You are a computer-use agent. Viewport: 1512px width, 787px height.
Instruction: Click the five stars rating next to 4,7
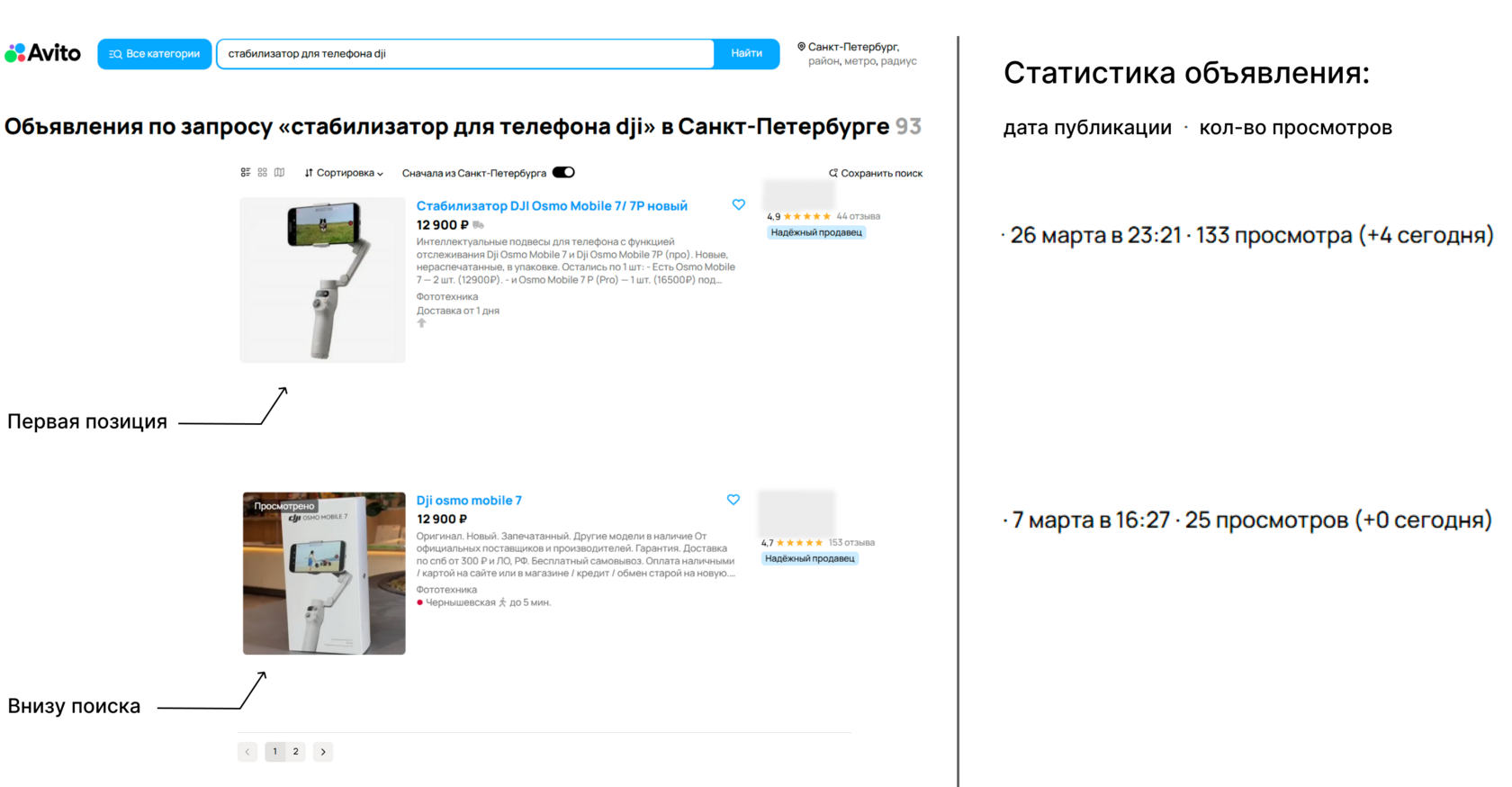click(800, 543)
